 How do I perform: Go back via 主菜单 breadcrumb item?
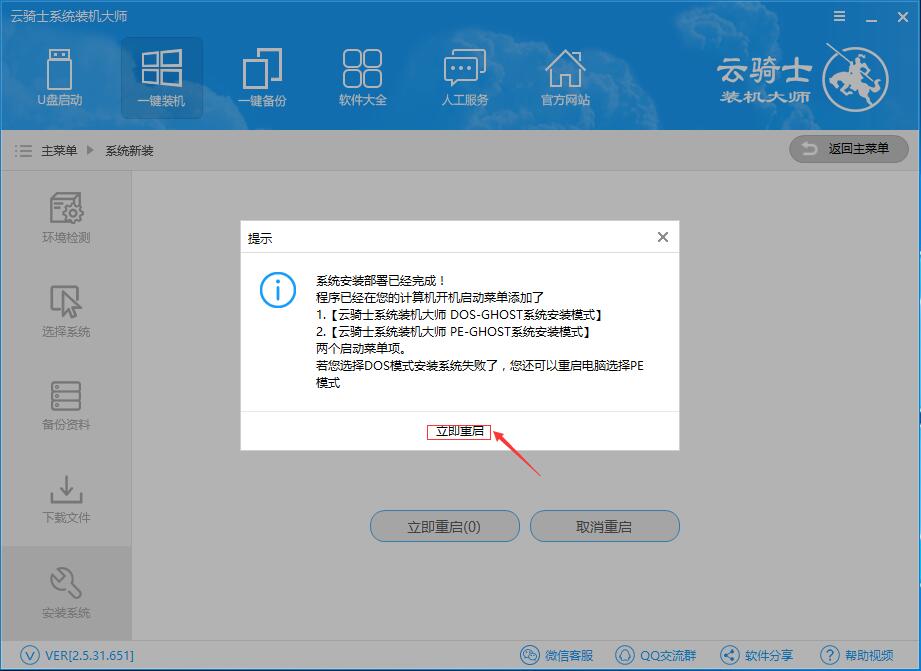(60, 150)
